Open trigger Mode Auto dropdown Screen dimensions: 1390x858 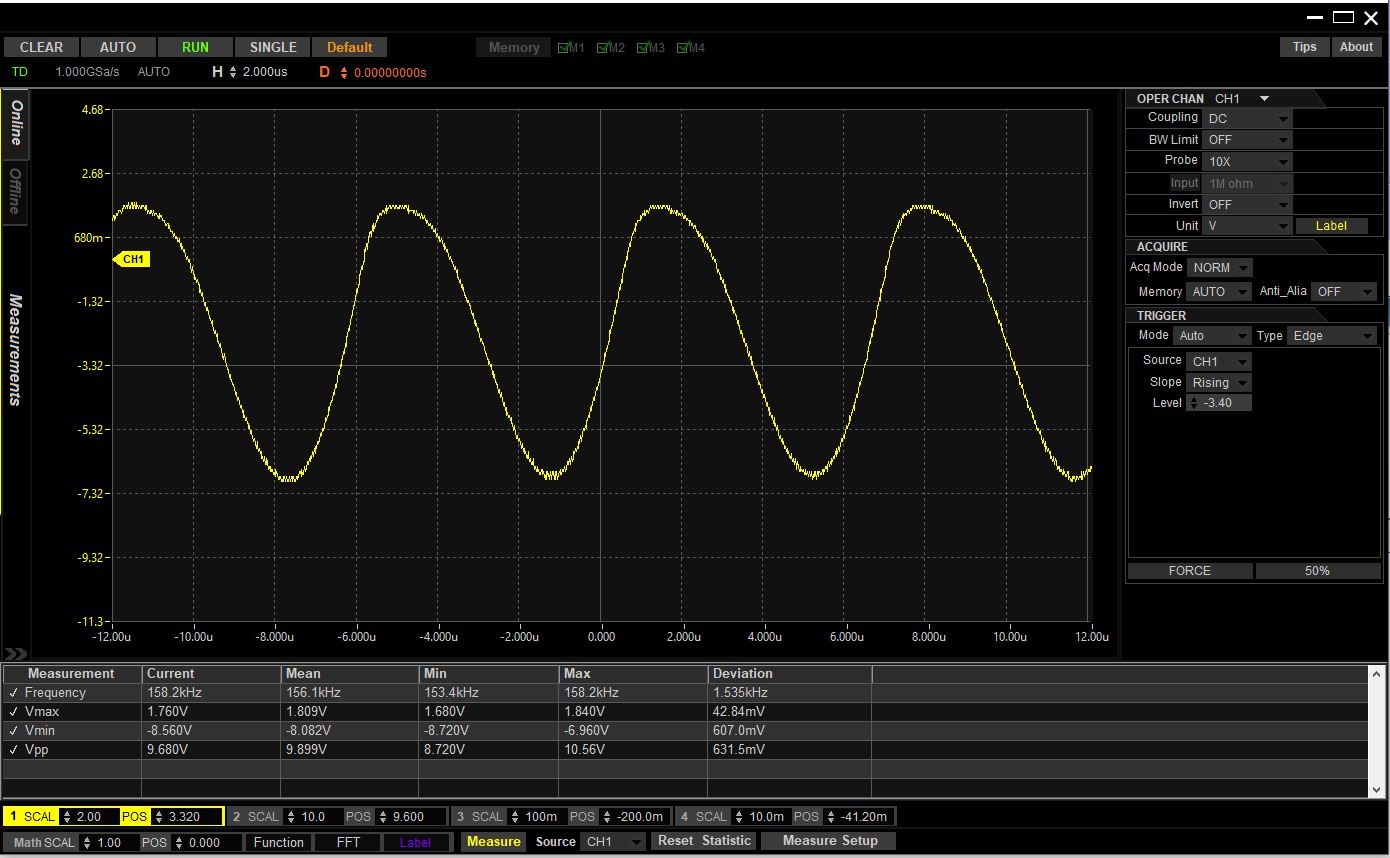click(1213, 336)
